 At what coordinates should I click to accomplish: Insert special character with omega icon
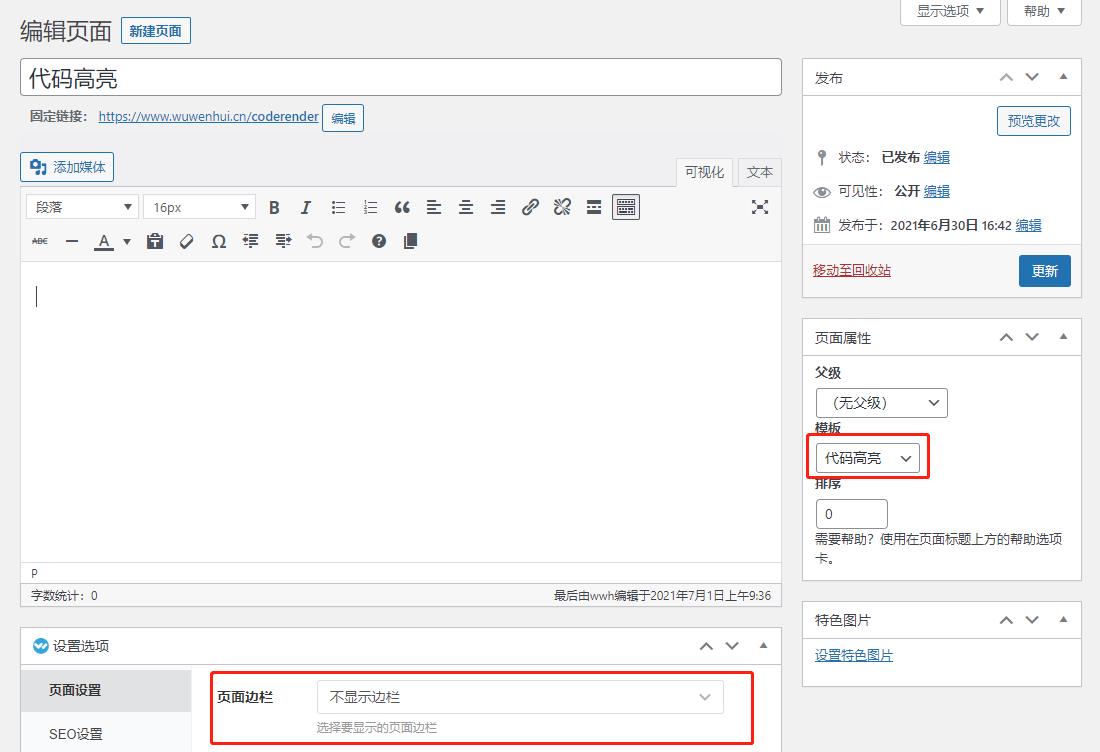[x=219, y=241]
